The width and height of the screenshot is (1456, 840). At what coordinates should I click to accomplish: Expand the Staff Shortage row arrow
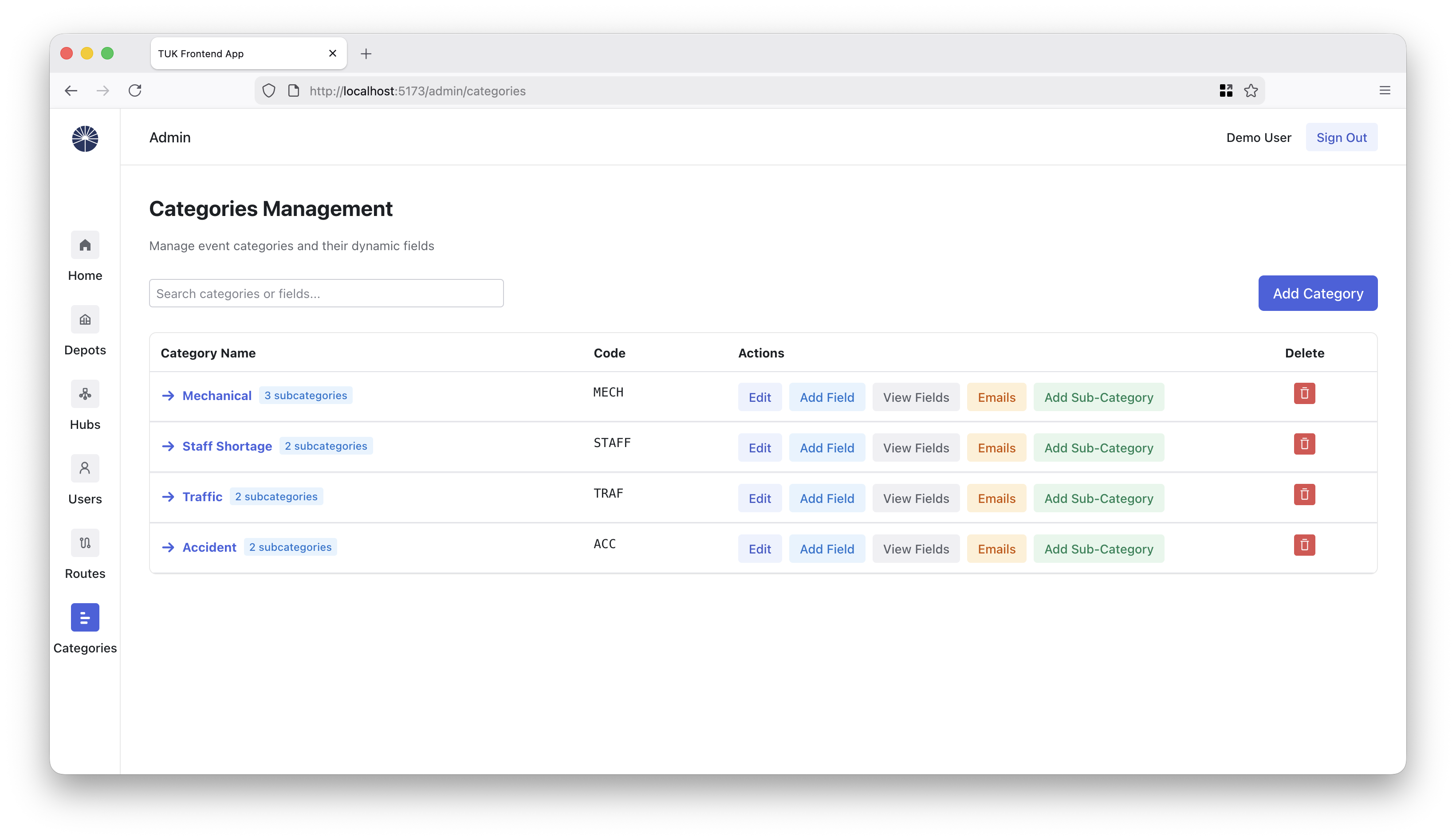pos(168,447)
